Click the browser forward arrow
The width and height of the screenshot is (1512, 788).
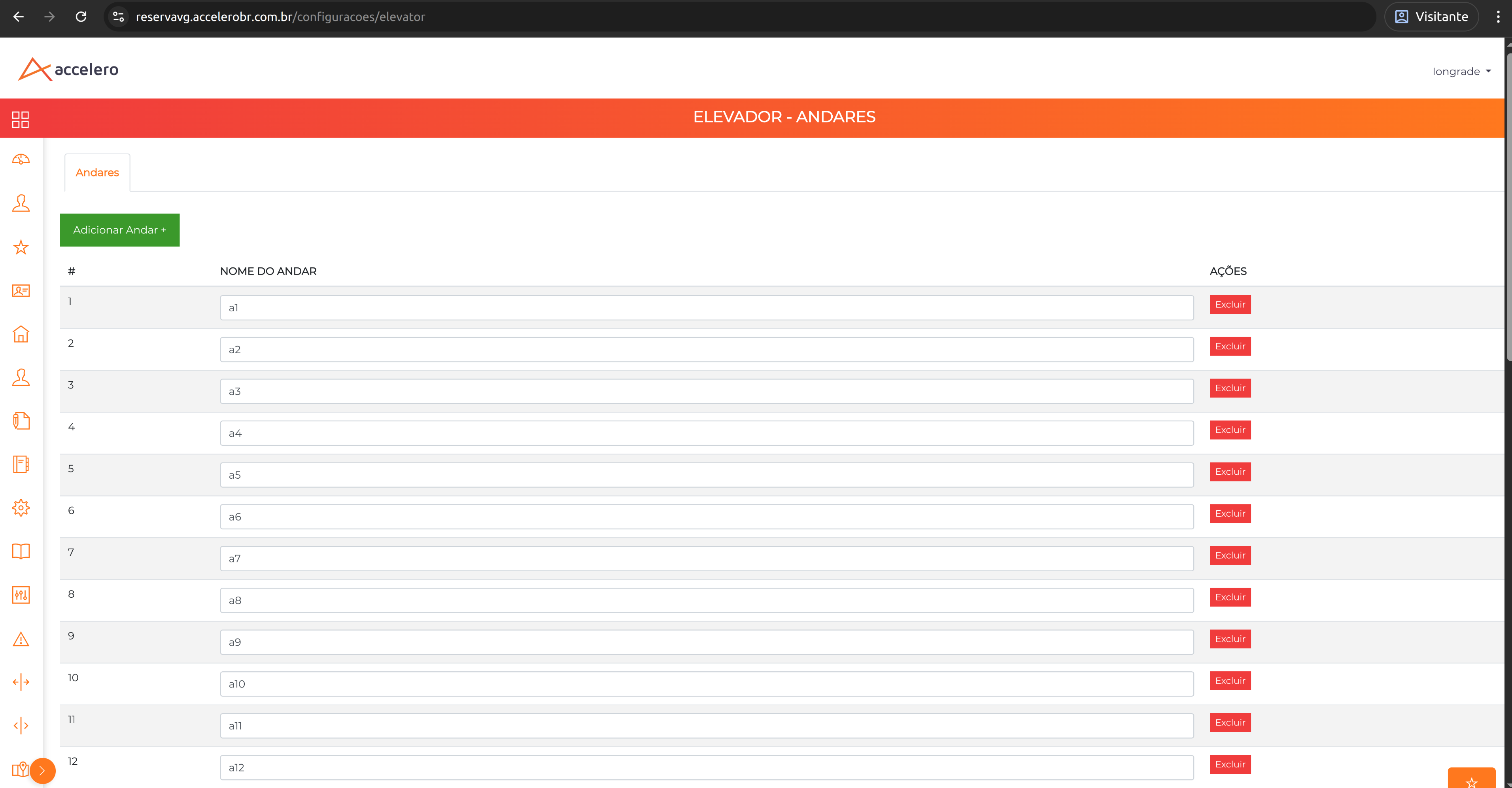[x=49, y=17]
